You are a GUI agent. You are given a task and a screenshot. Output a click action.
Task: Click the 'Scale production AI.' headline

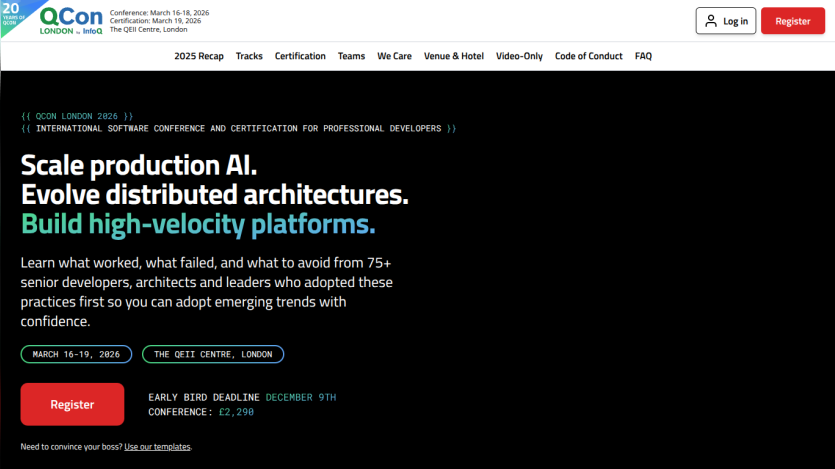pyautogui.click(x=139, y=165)
